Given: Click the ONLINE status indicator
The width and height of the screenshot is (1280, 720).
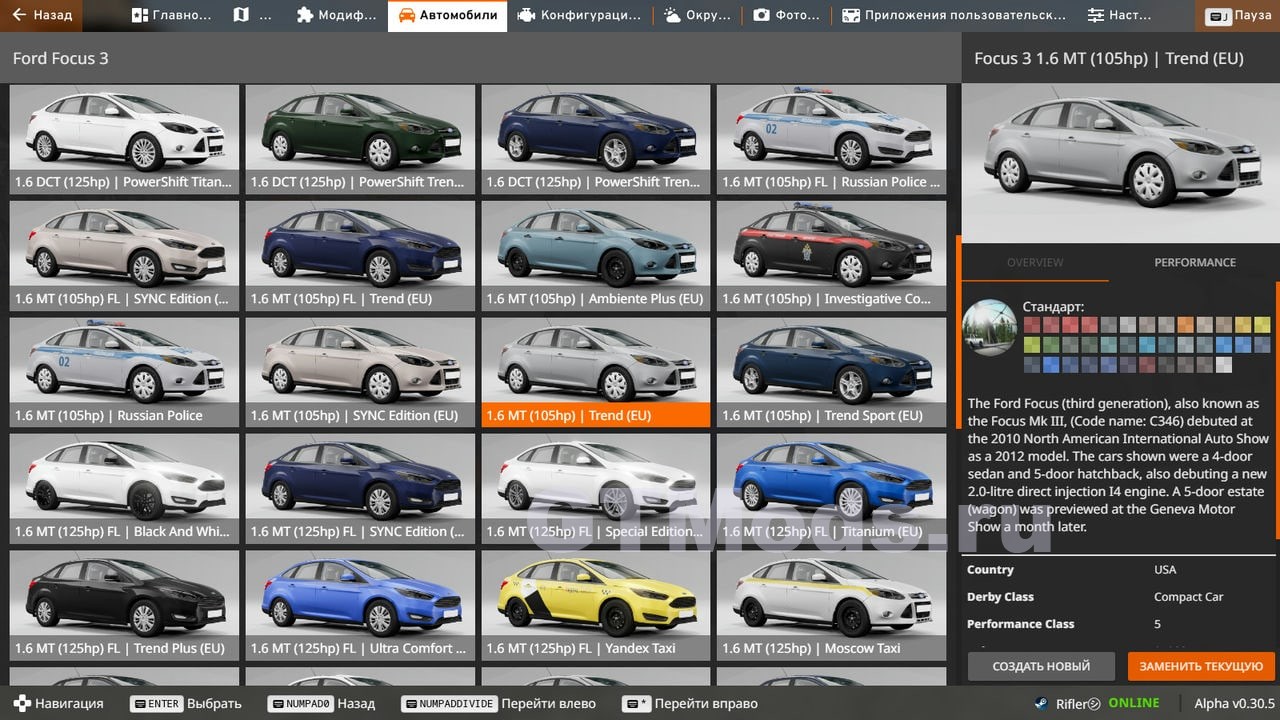Looking at the screenshot, I should (1133, 703).
